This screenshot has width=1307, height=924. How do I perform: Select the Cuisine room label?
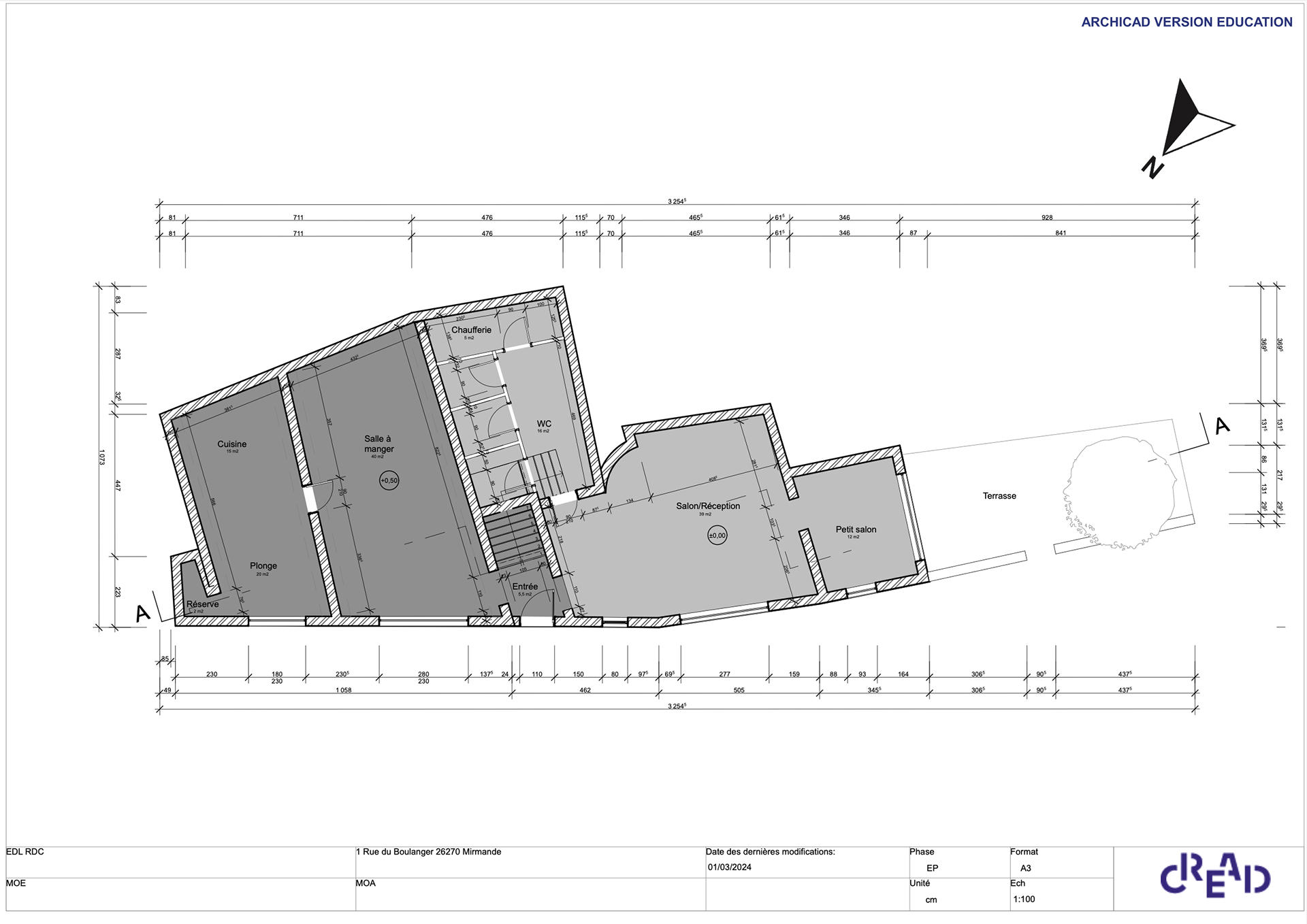point(232,444)
